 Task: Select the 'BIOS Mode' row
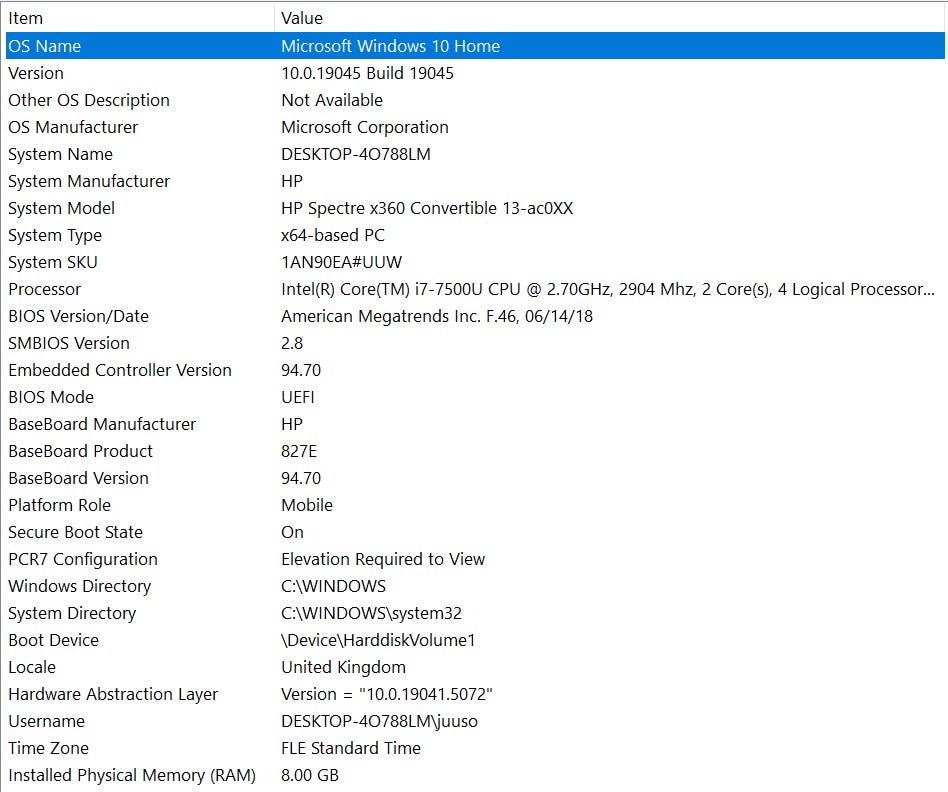click(x=51, y=397)
